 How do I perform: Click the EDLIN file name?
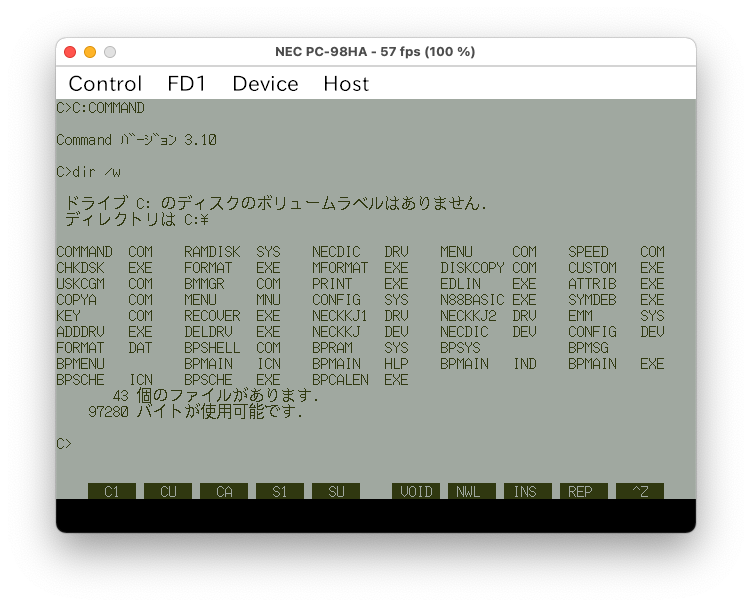pyautogui.click(x=460, y=284)
